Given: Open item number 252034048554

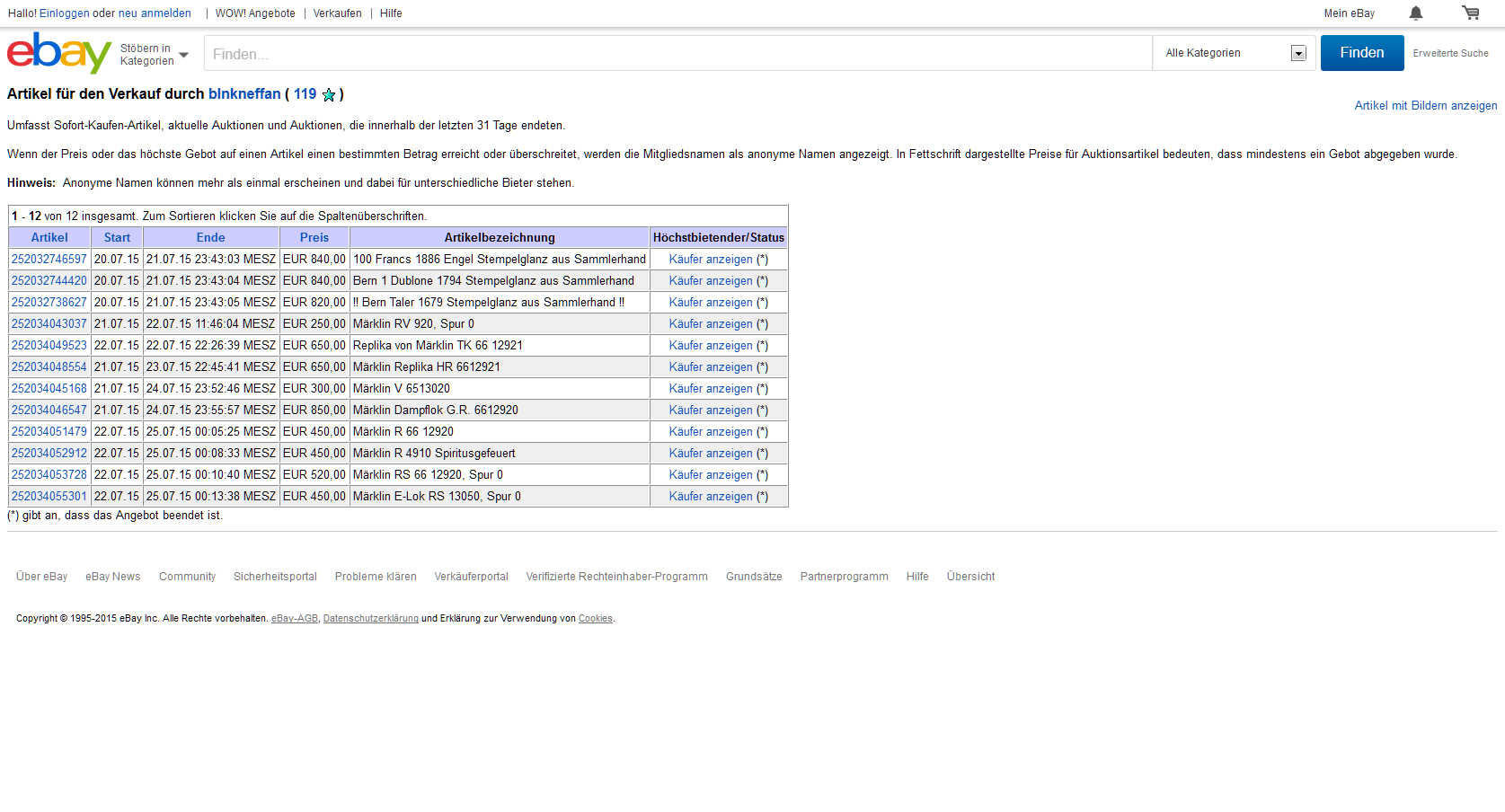Looking at the screenshot, I should (x=49, y=366).
